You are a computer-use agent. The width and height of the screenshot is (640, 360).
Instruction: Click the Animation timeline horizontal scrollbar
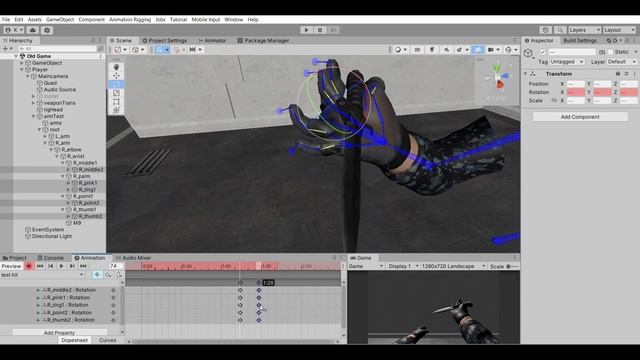point(233,342)
